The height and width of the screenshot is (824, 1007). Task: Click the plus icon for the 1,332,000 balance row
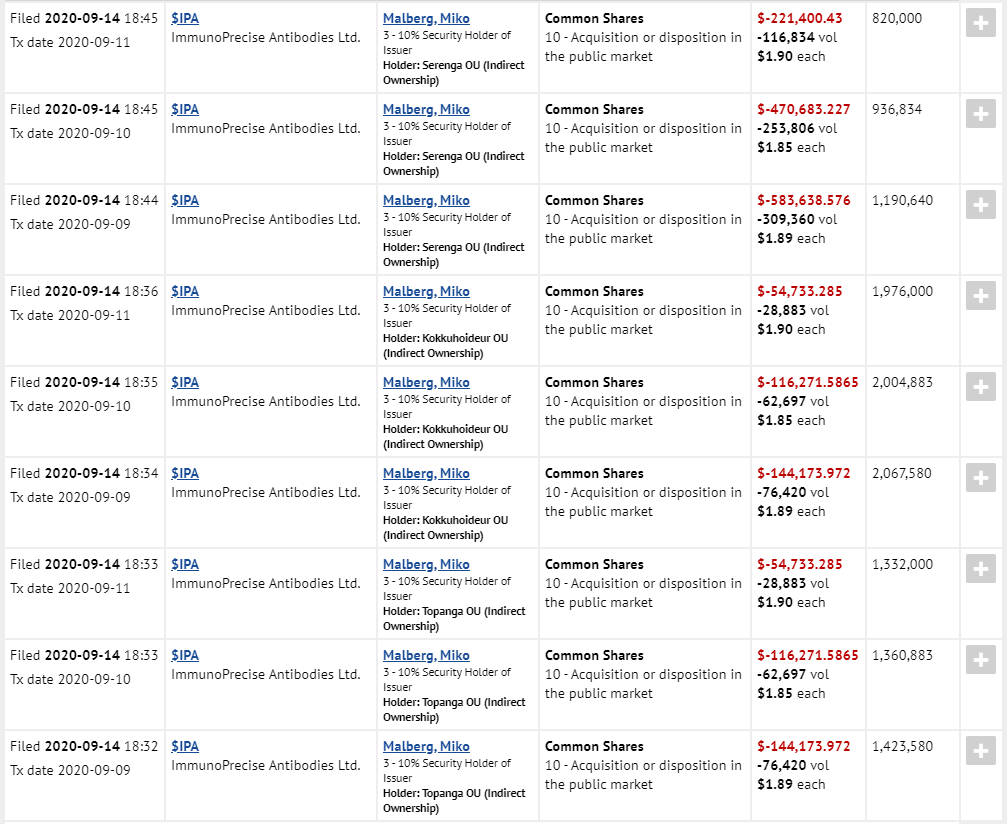980,570
